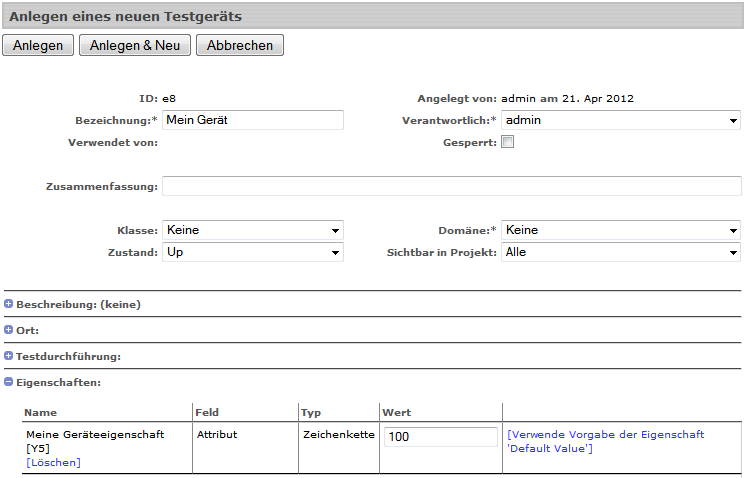Image resolution: width=745 pixels, height=478 pixels.
Task: Click the Beschreibung: (keine) section header
Action: [x=78, y=304]
